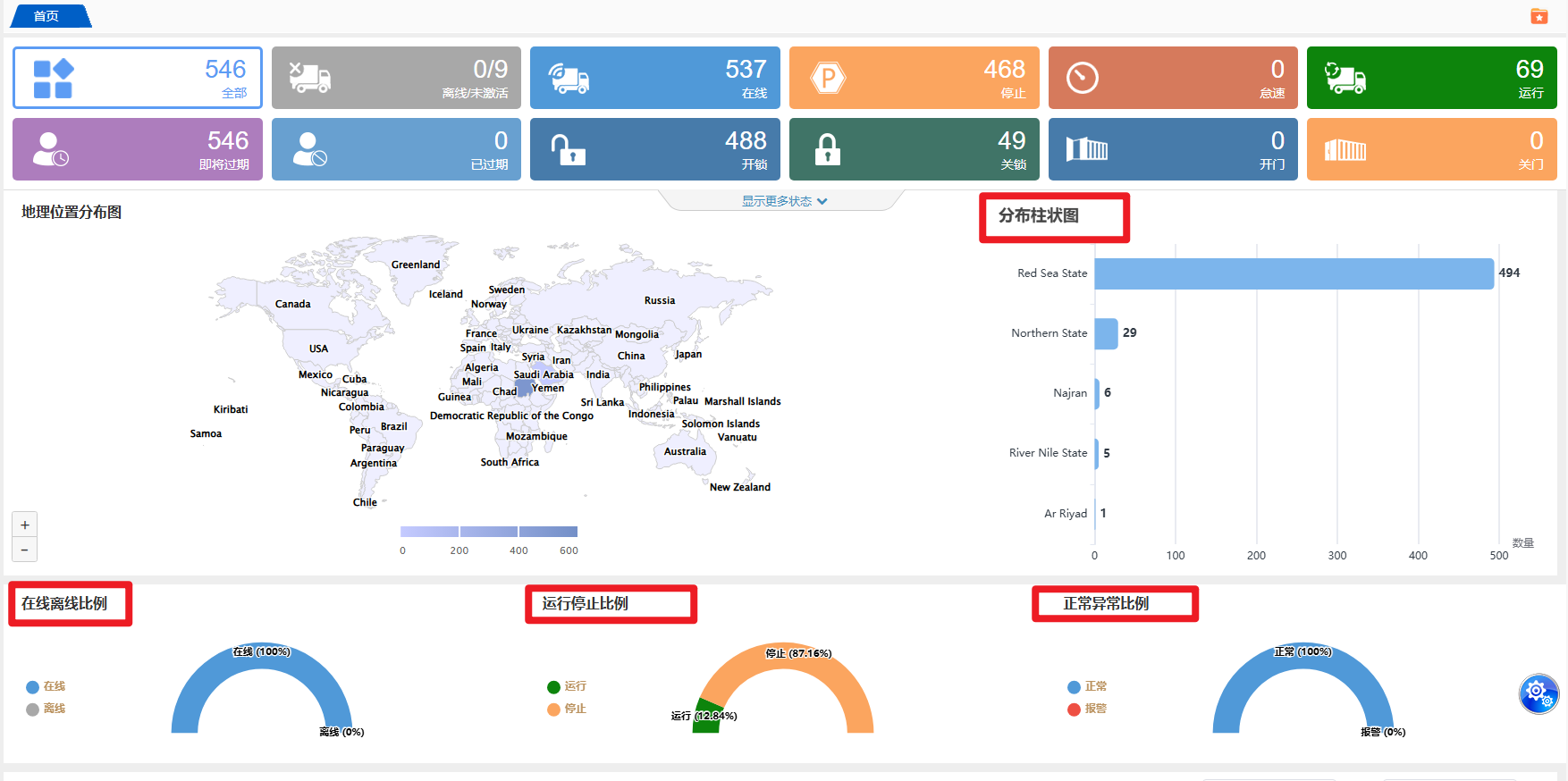Click the Red Sea State bar

1294,273
